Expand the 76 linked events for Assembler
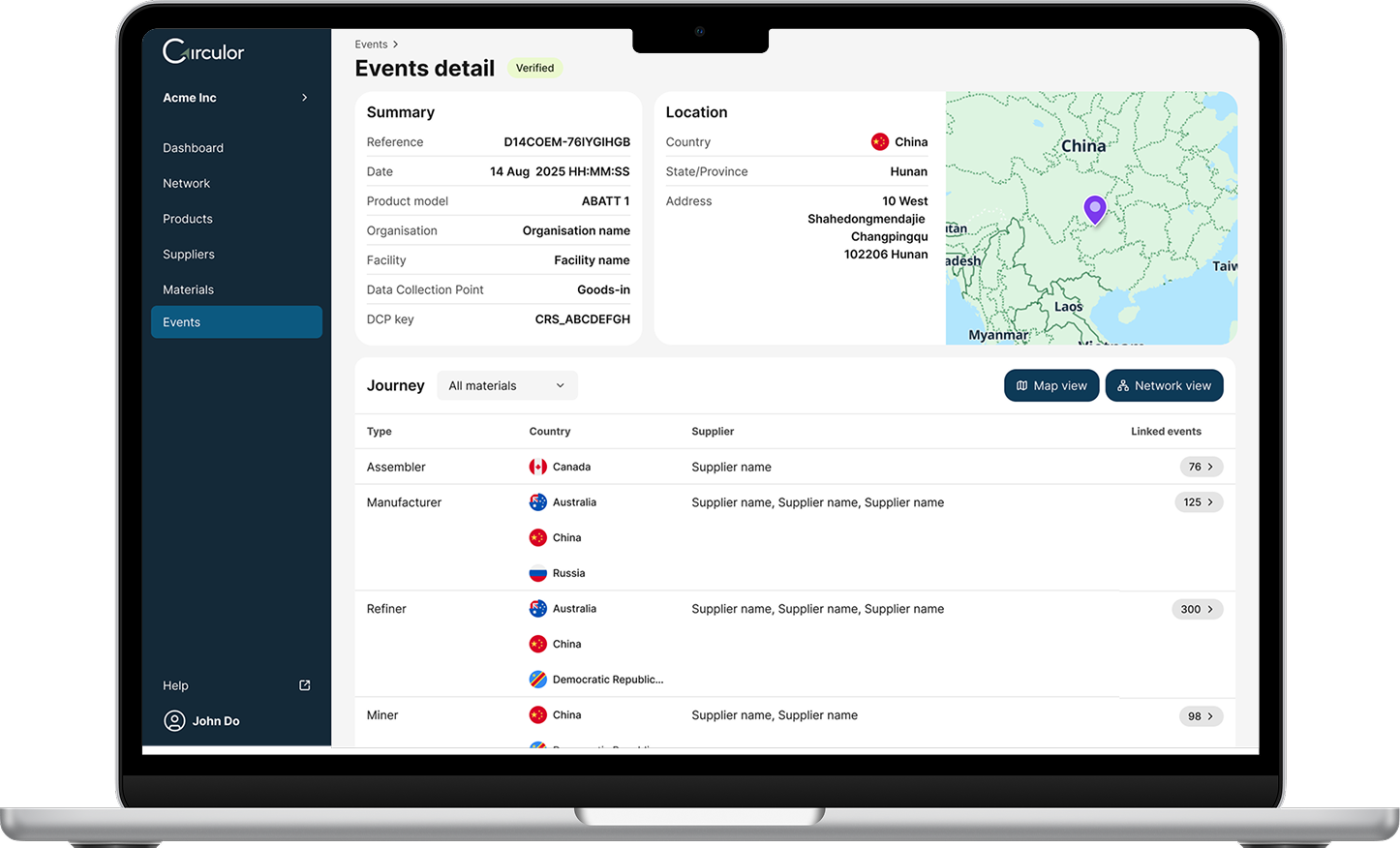 click(x=1201, y=467)
